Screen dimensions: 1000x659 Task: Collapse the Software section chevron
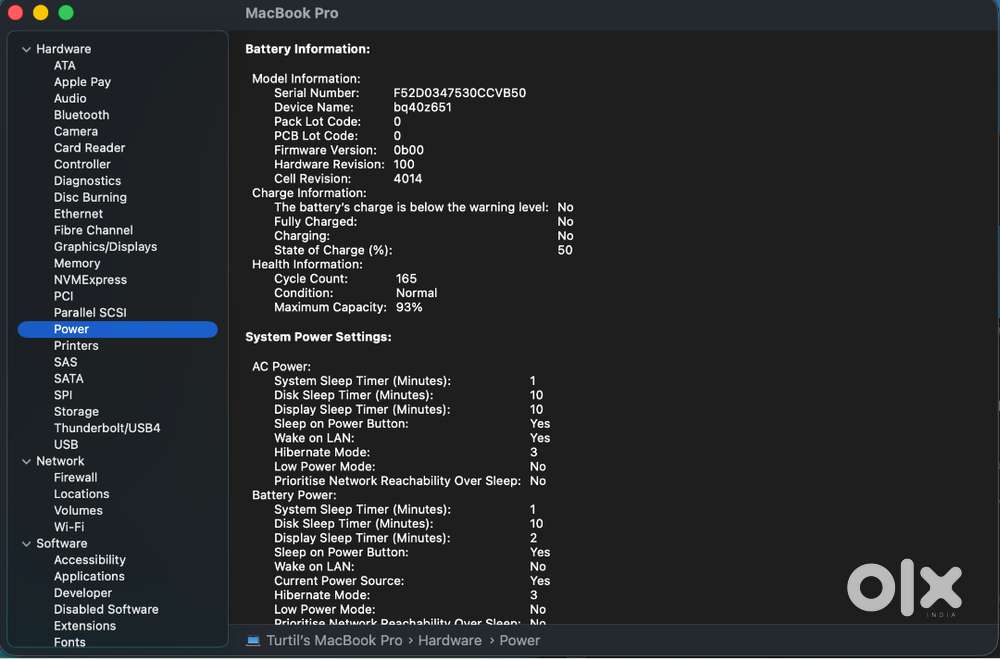[26, 544]
